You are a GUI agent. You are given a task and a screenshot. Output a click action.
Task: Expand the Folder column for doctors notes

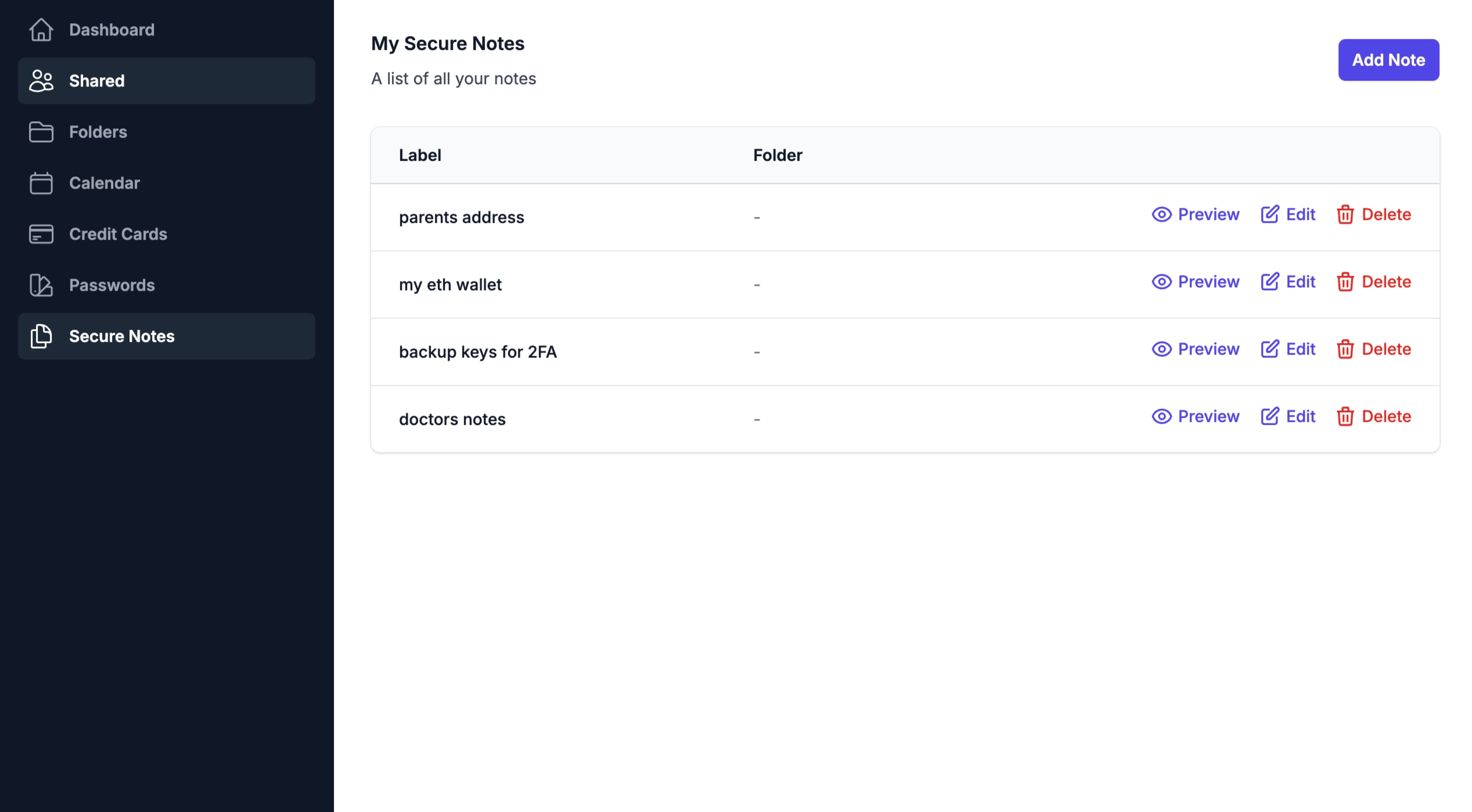point(757,418)
